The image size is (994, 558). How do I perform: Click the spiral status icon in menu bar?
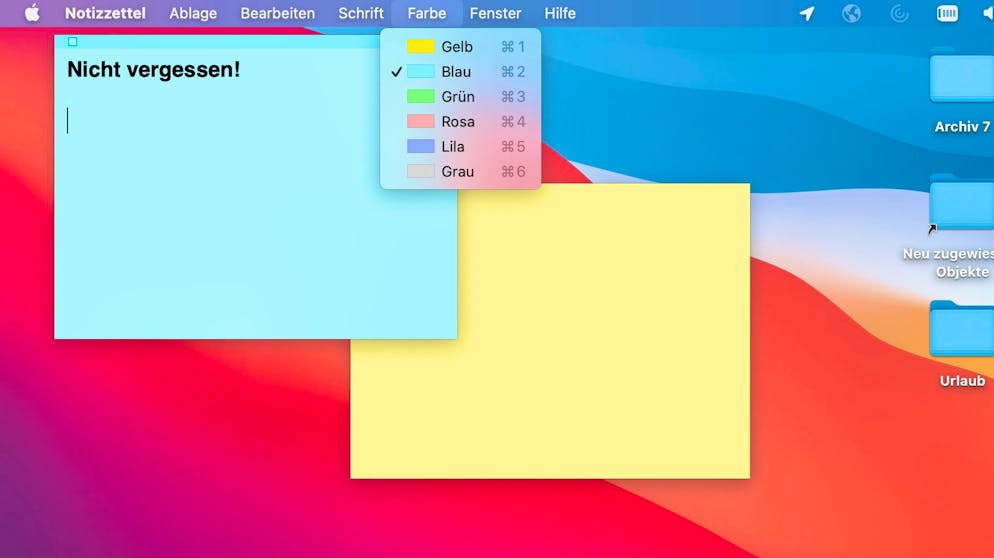coord(899,13)
